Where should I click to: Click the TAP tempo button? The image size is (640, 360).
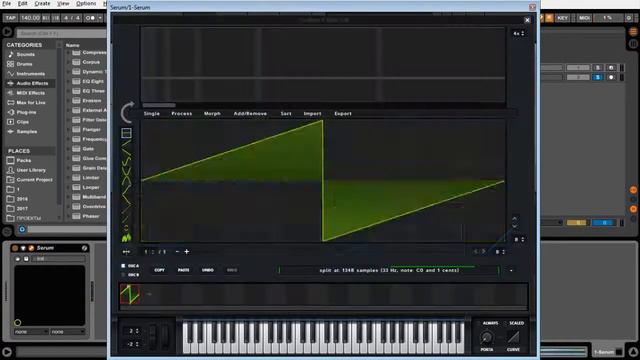(x=10, y=18)
